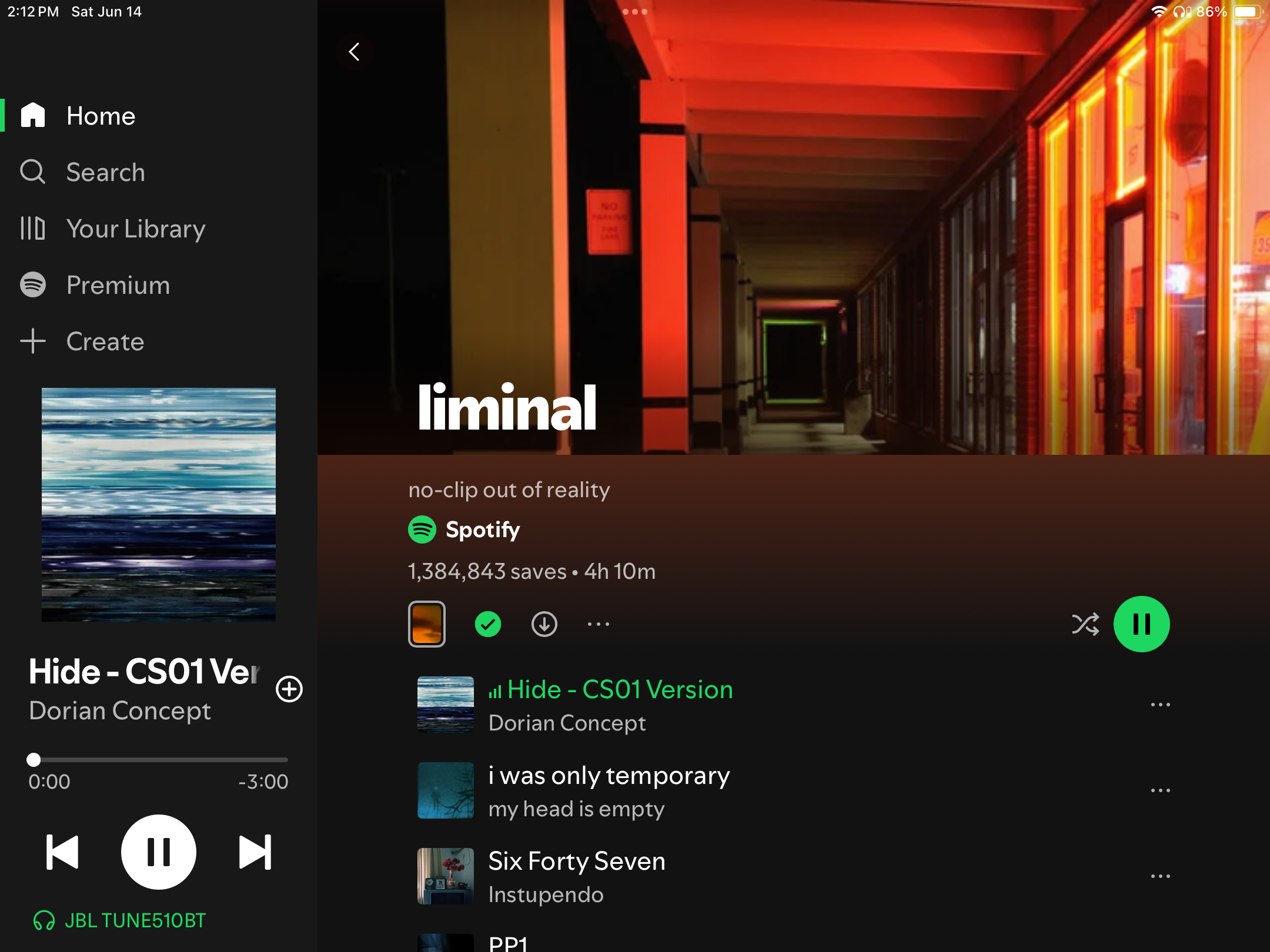
Task: Toggle shuffle for the playlist
Action: [1085, 624]
